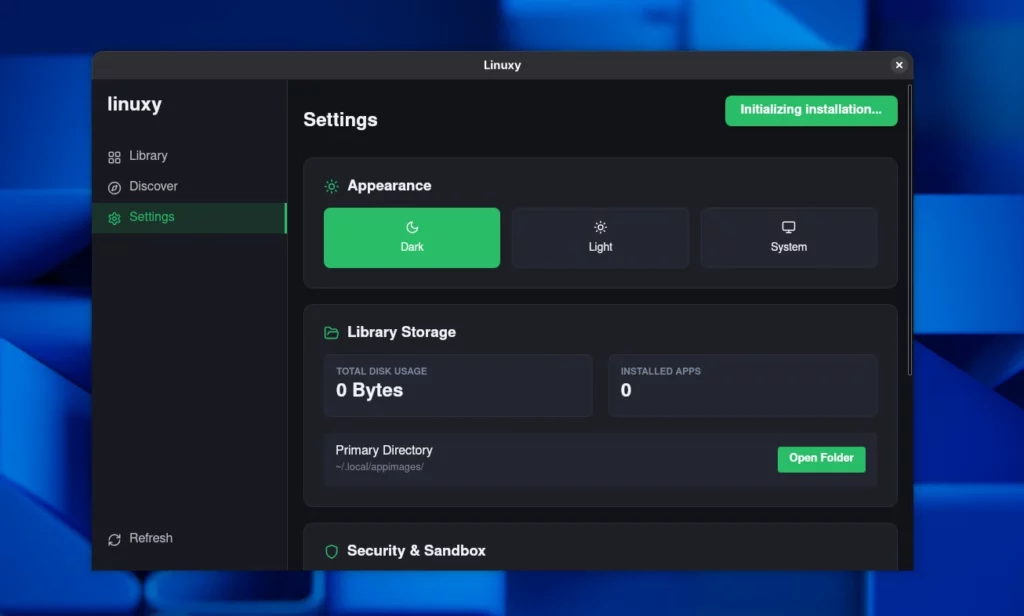Click the Open Folder button
Image resolution: width=1024 pixels, height=616 pixels.
pyautogui.click(x=821, y=459)
